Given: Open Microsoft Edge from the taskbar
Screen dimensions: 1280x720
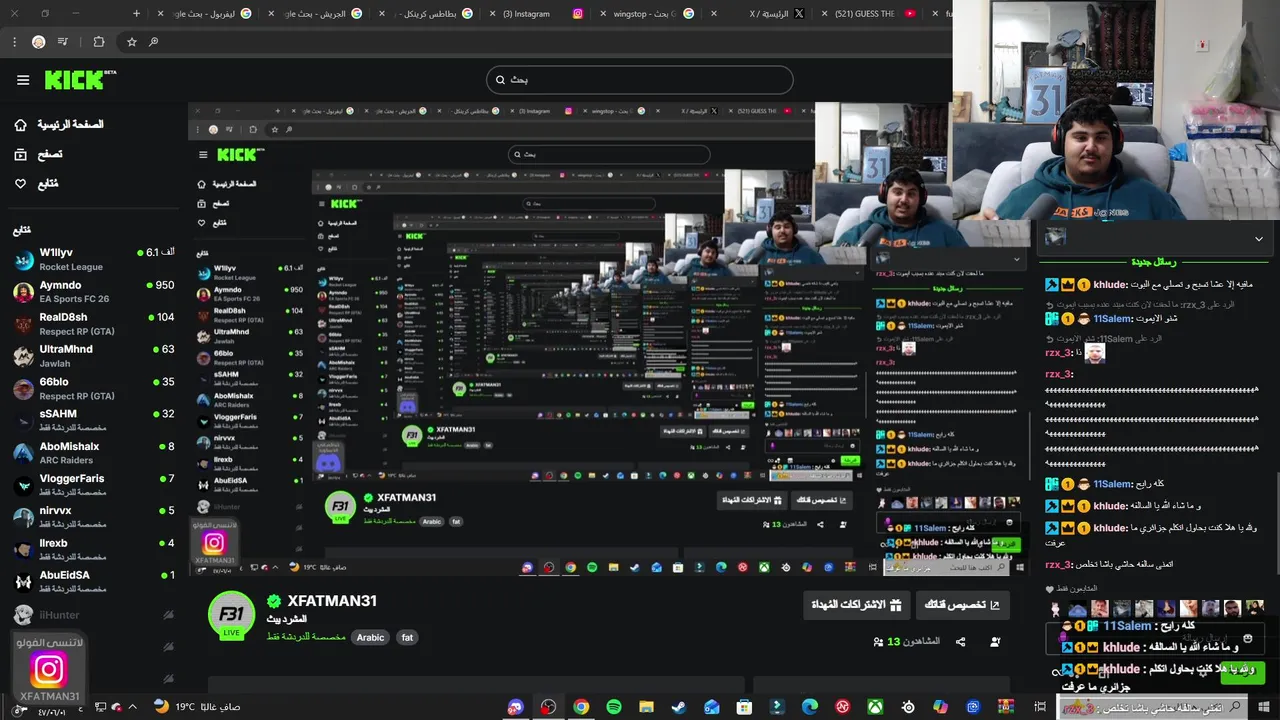Looking at the screenshot, I should 810,707.
